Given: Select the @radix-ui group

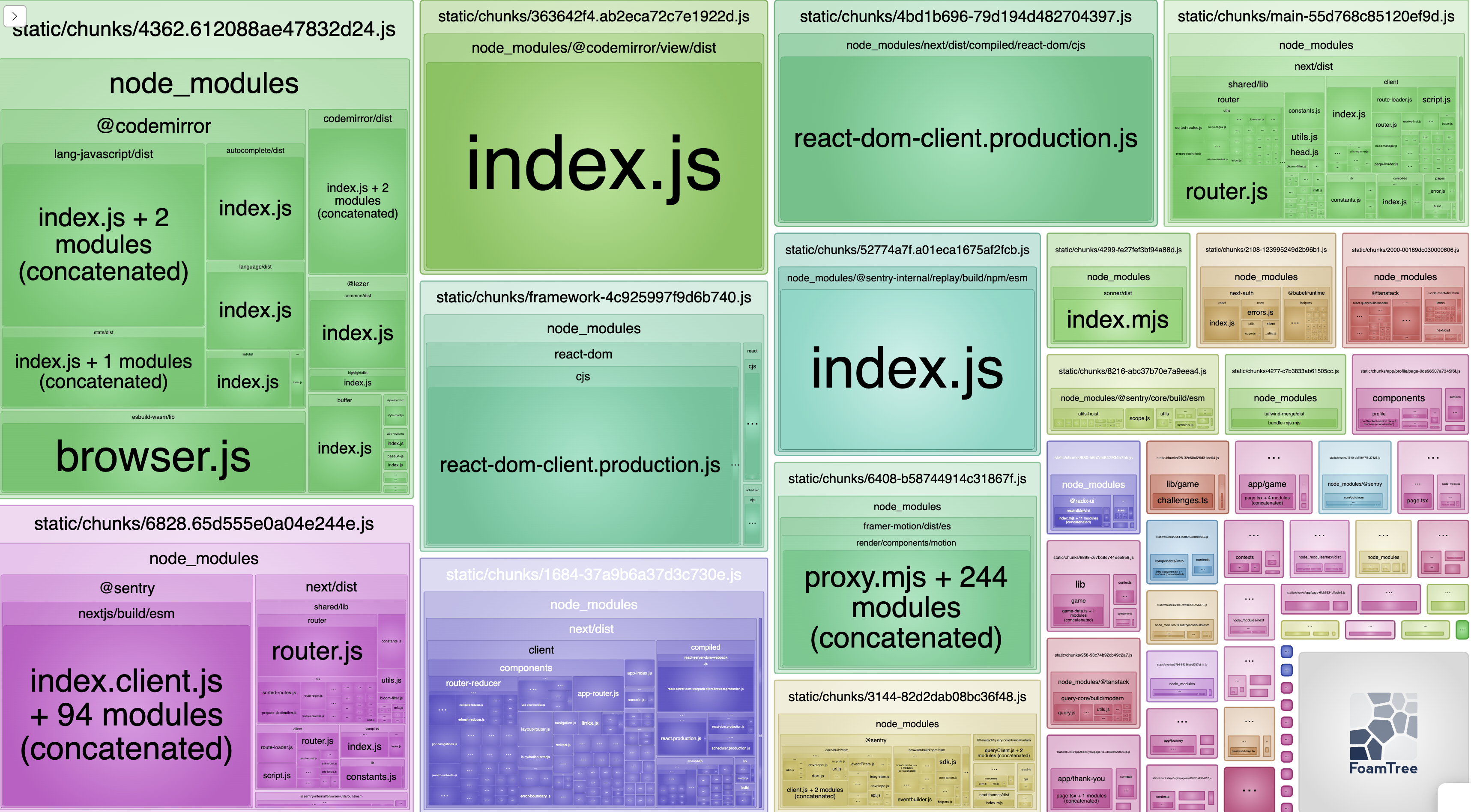Looking at the screenshot, I should [1082, 501].
